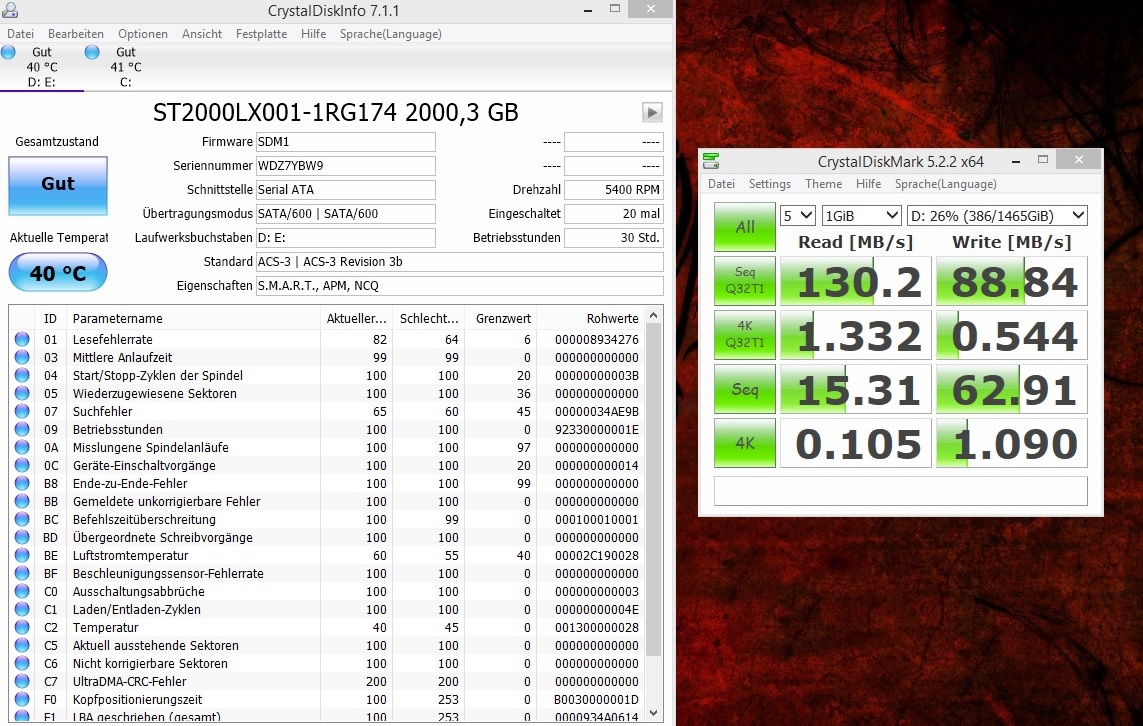1143x726 pixels.
Task: Click the Drehzahl field 5400 RPM
Action: 614,190
